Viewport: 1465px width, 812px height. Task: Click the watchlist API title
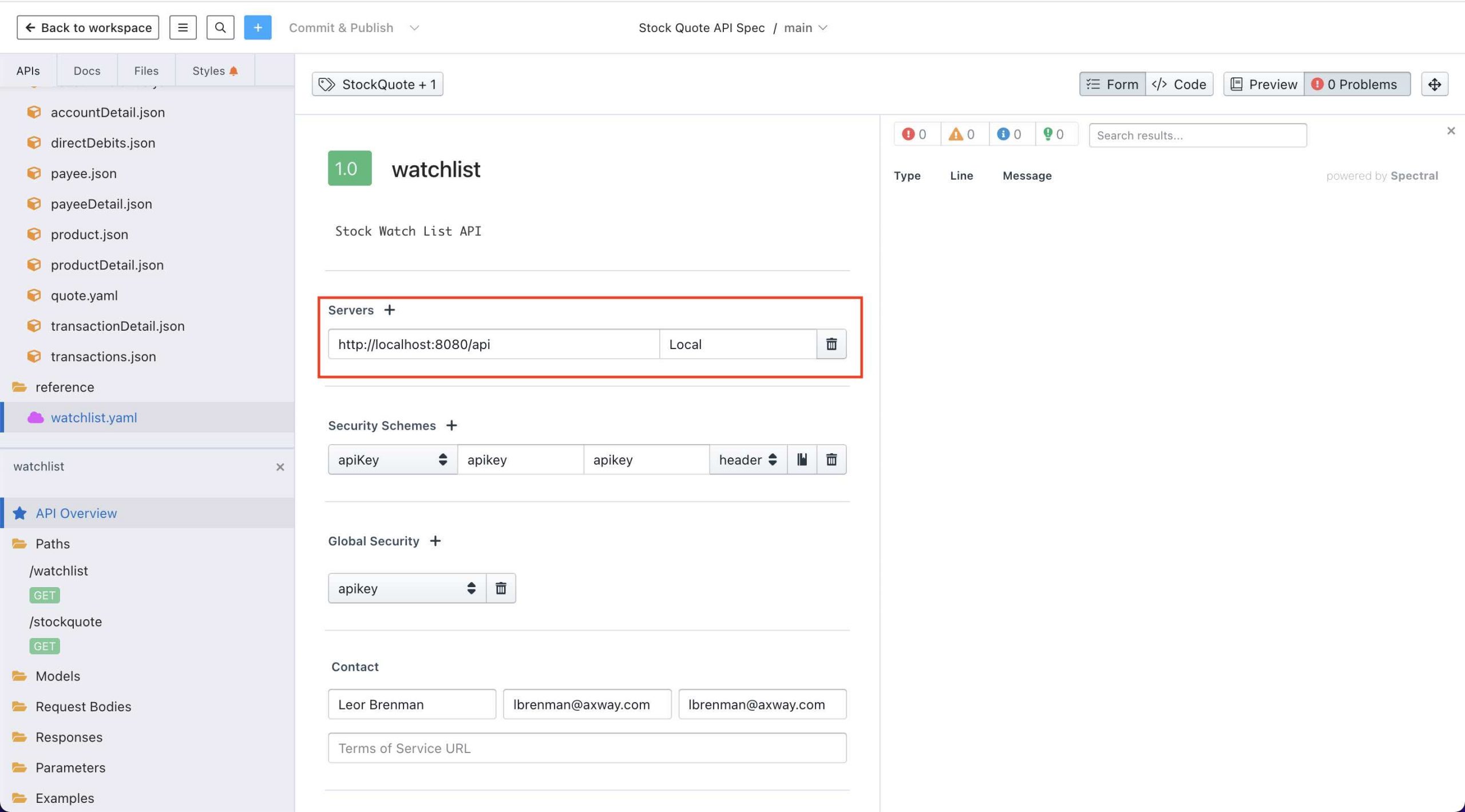pos(435,169)
